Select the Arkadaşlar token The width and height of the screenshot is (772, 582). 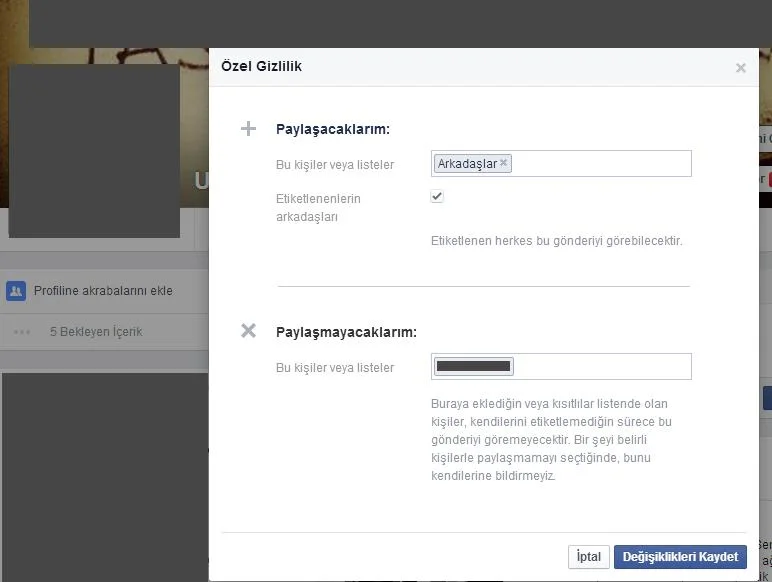coord(466,163)
